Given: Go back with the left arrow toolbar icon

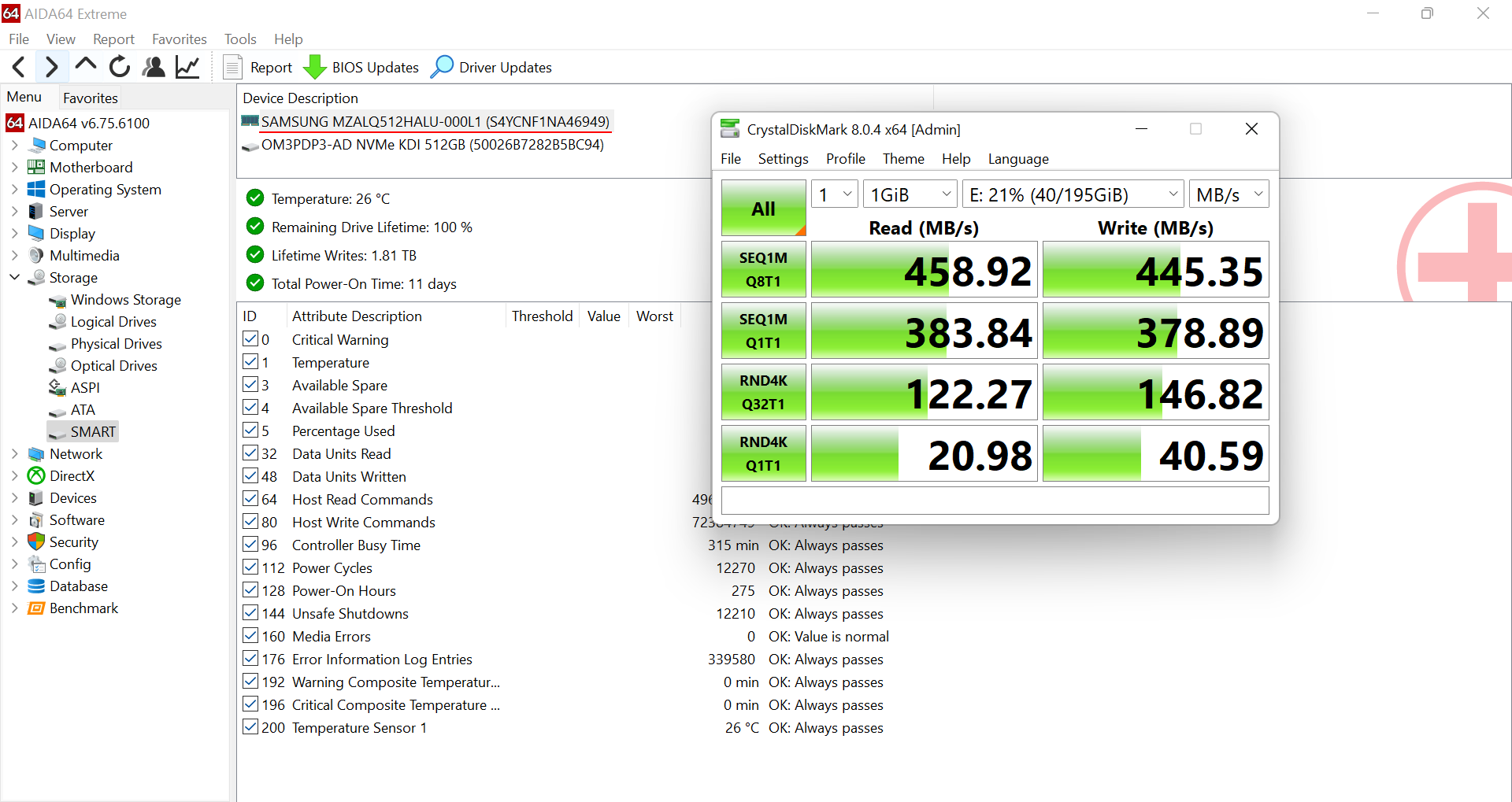Looking at the screenshot, I should coord(20,67).
